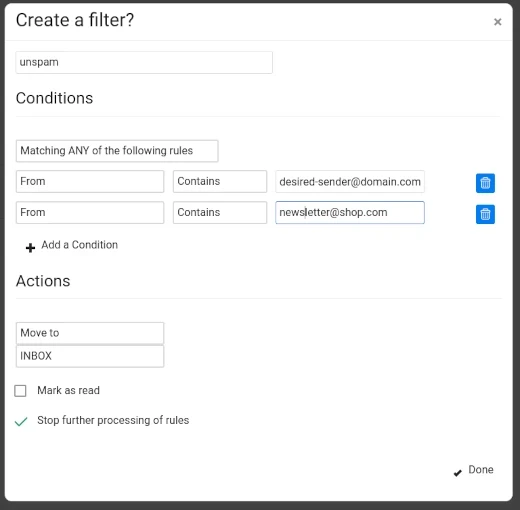The height and width of the screenshot is (510, 520).
Task: Close the Create a filter dialog
Action: 497,22
